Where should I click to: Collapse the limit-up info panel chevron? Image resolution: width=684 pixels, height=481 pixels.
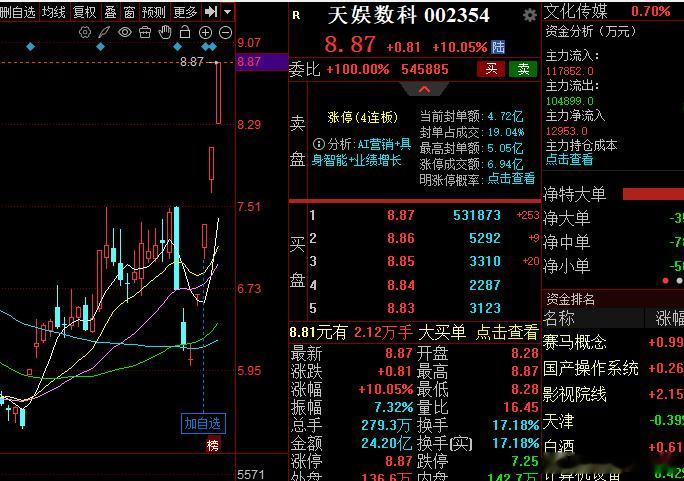[424, 89]
